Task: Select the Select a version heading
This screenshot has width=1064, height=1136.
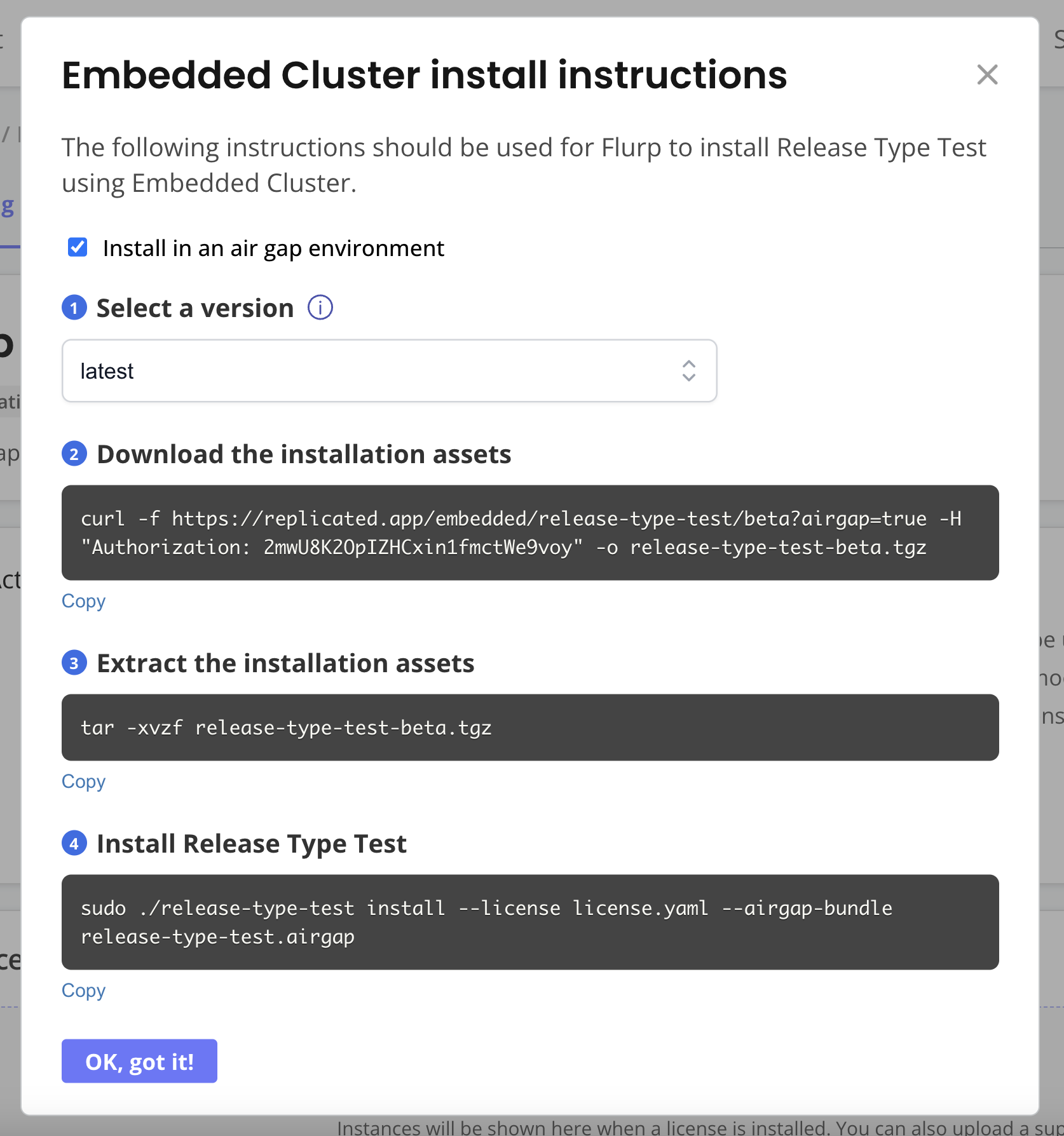Action: click(x=194, y=308)
